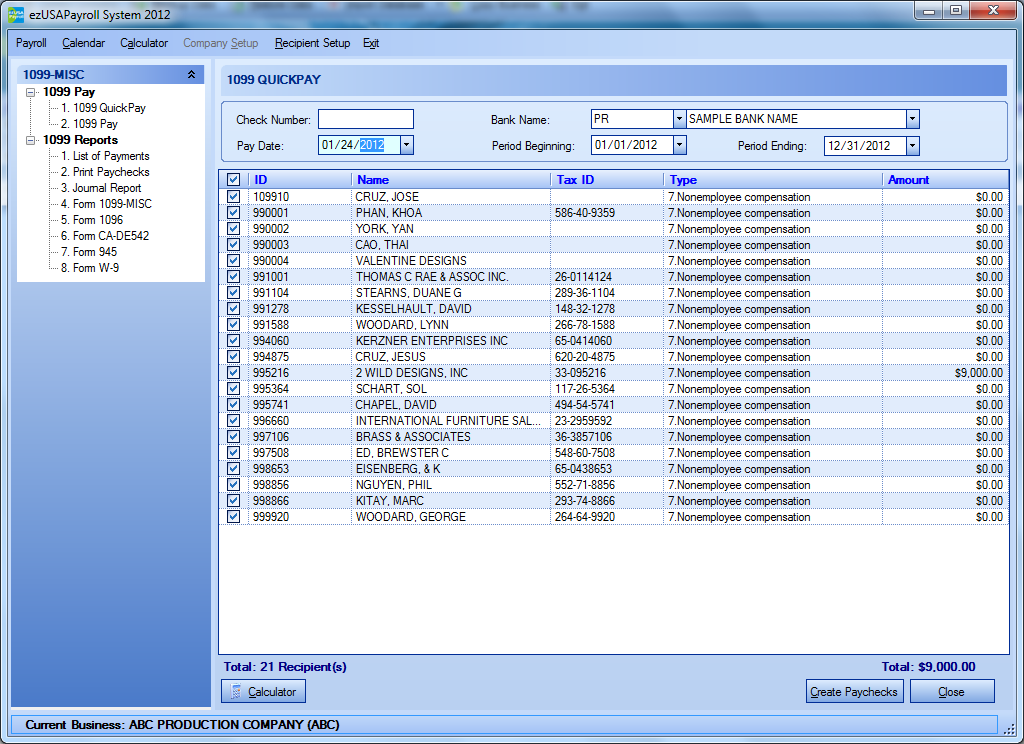Sort table by the Amount column header

point(908,180)
